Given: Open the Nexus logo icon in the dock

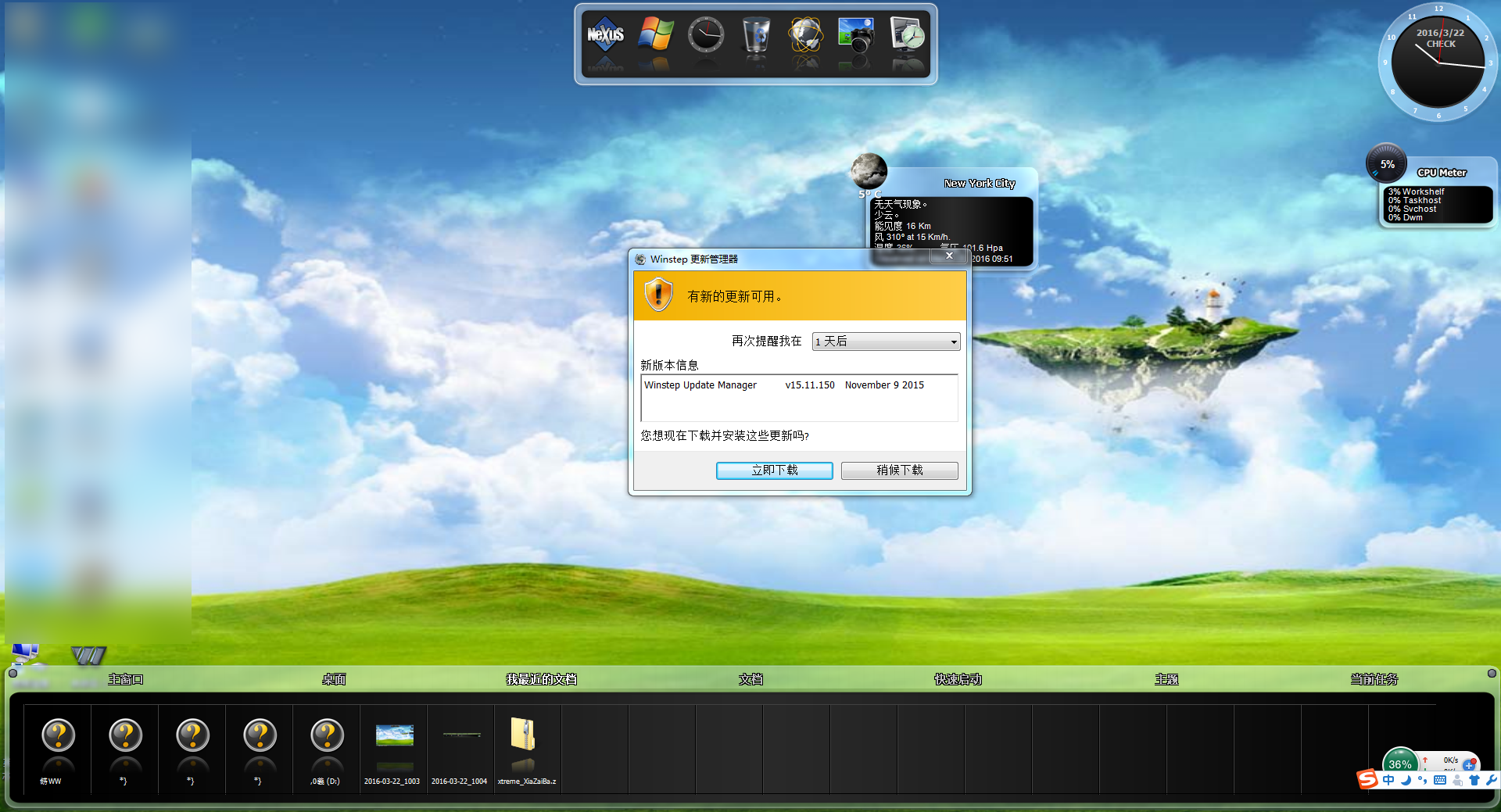Looking at the screenshot, I should click(x=605, y=35).
